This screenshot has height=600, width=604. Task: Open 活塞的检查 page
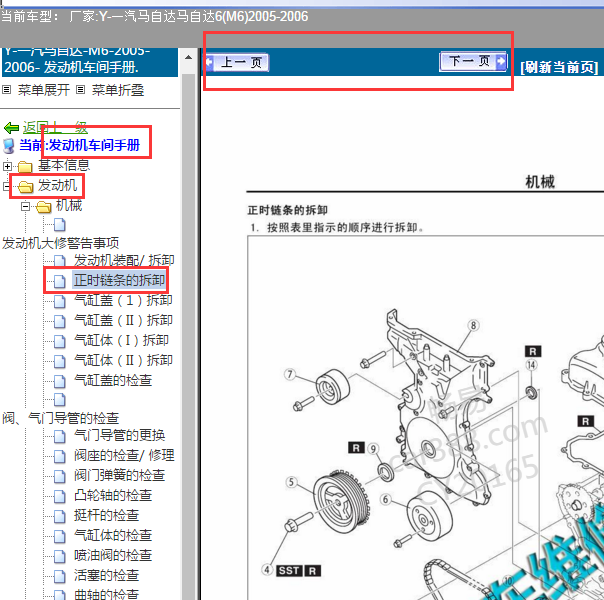[106, 575]
